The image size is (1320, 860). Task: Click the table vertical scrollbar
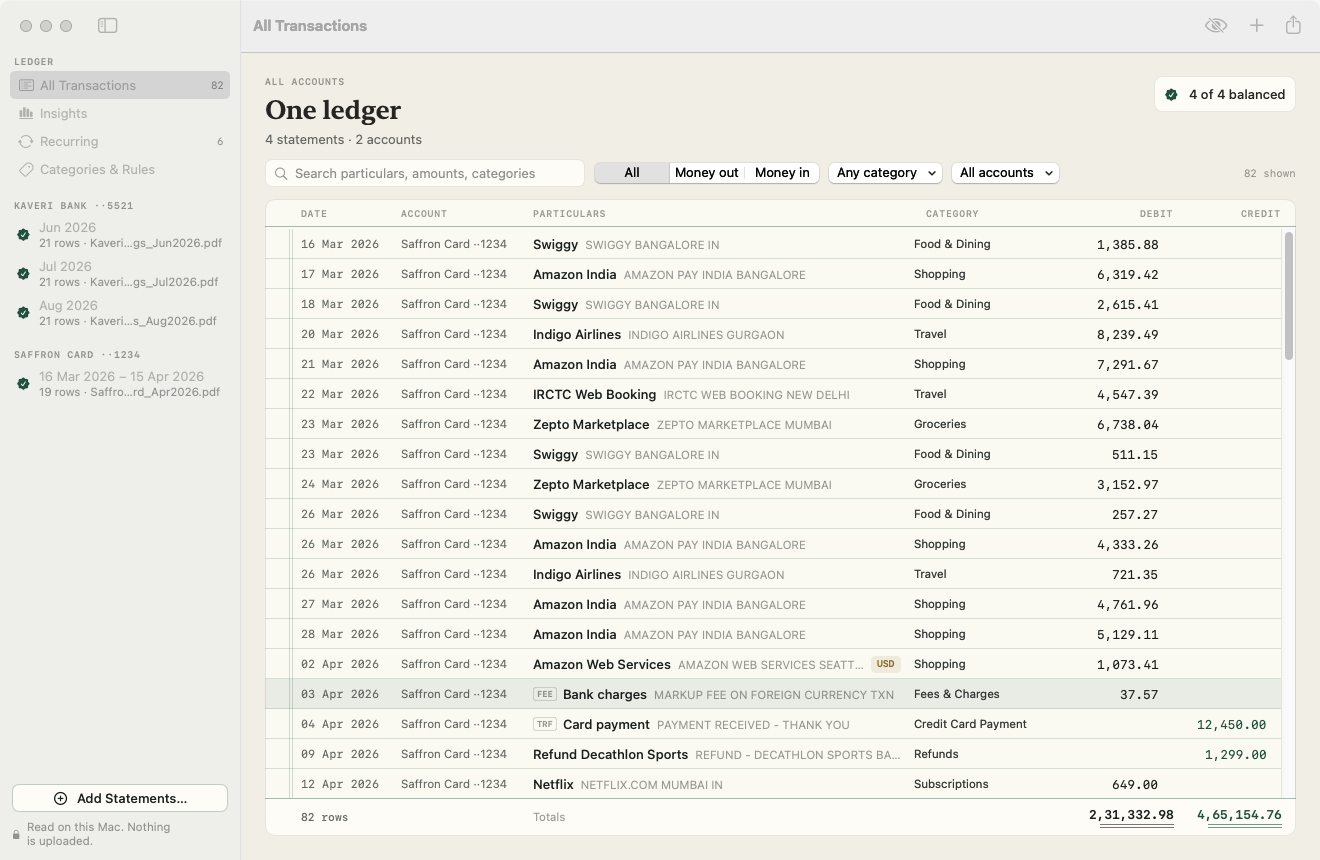tap(1289, 296)
